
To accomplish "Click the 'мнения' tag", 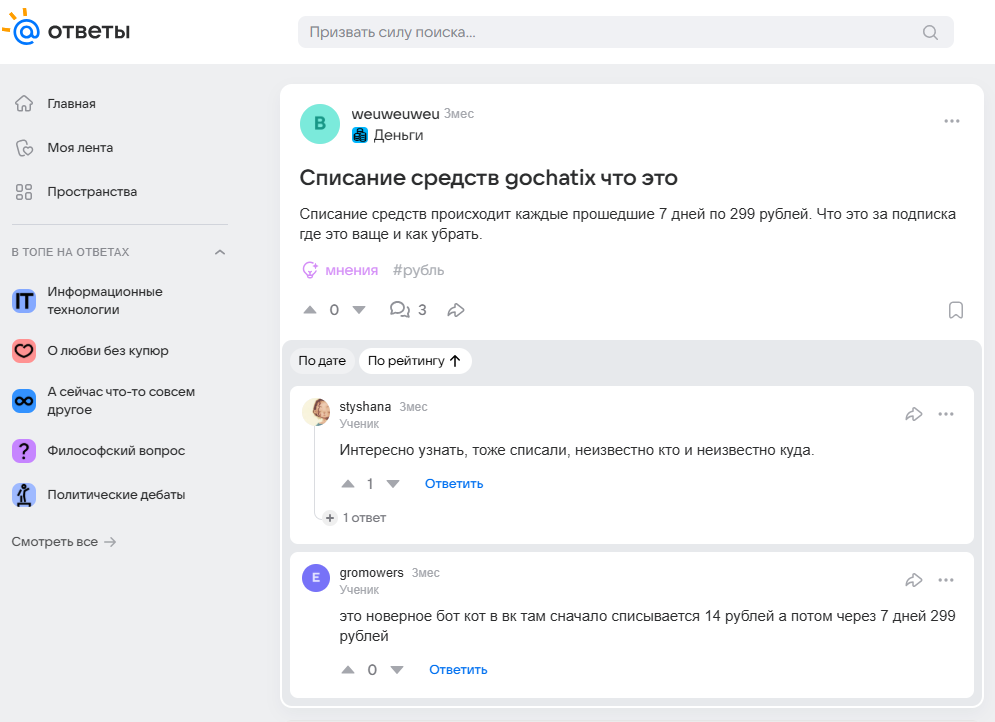I will click(352, 270).
